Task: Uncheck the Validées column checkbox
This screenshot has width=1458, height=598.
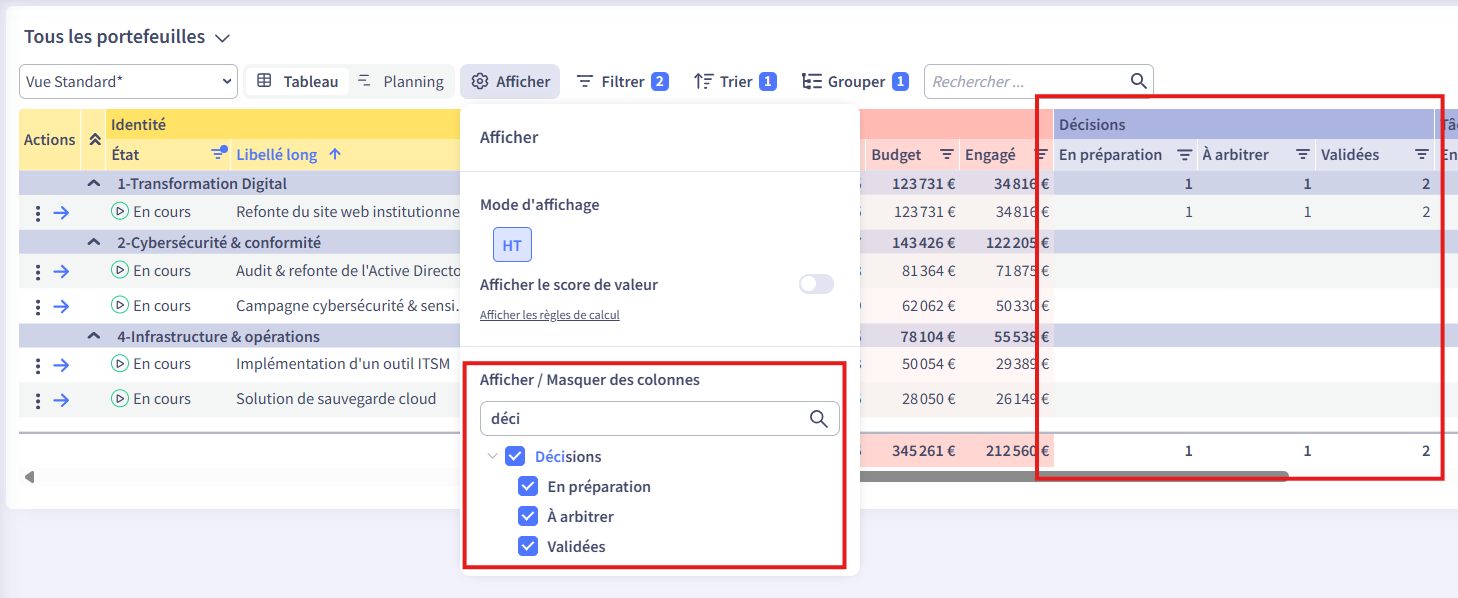Action: click(x=528, y=547)
